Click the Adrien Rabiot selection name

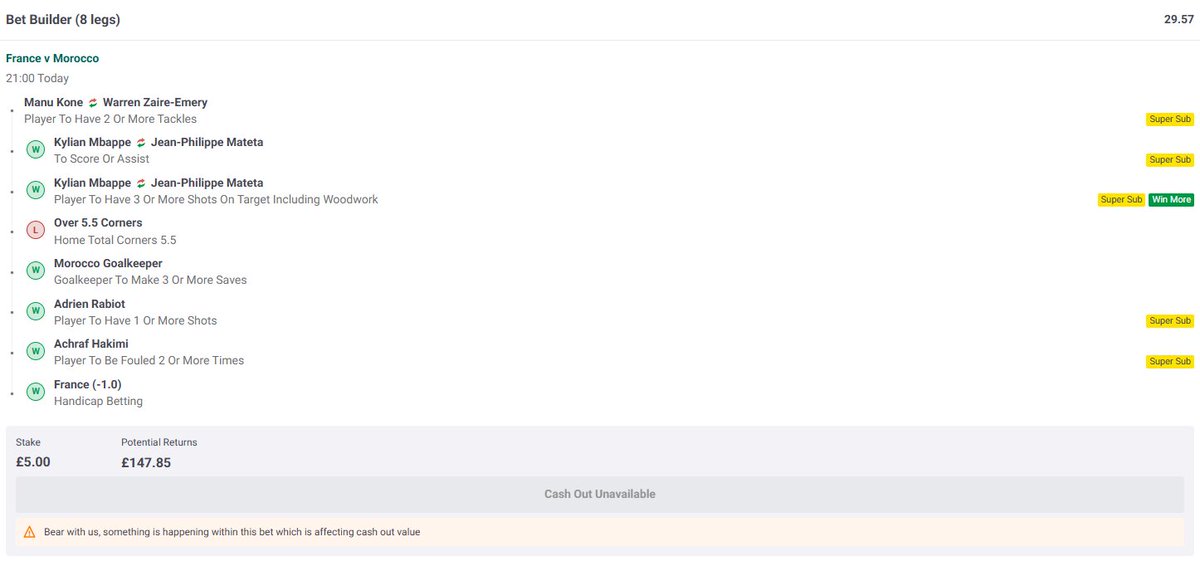[90, 304]
